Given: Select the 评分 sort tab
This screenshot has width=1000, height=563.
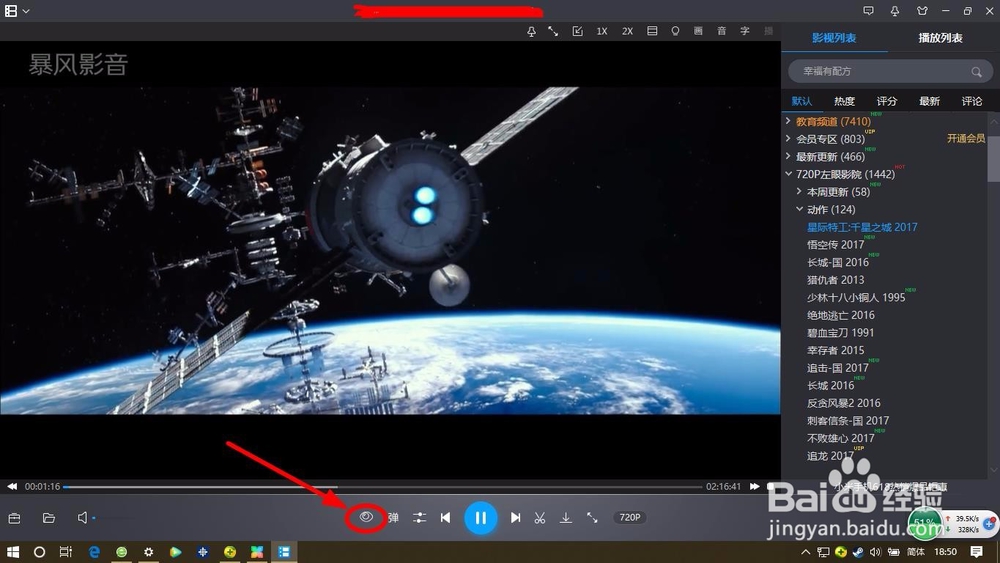Looking at the screenshot, I should tap(886, 101).
